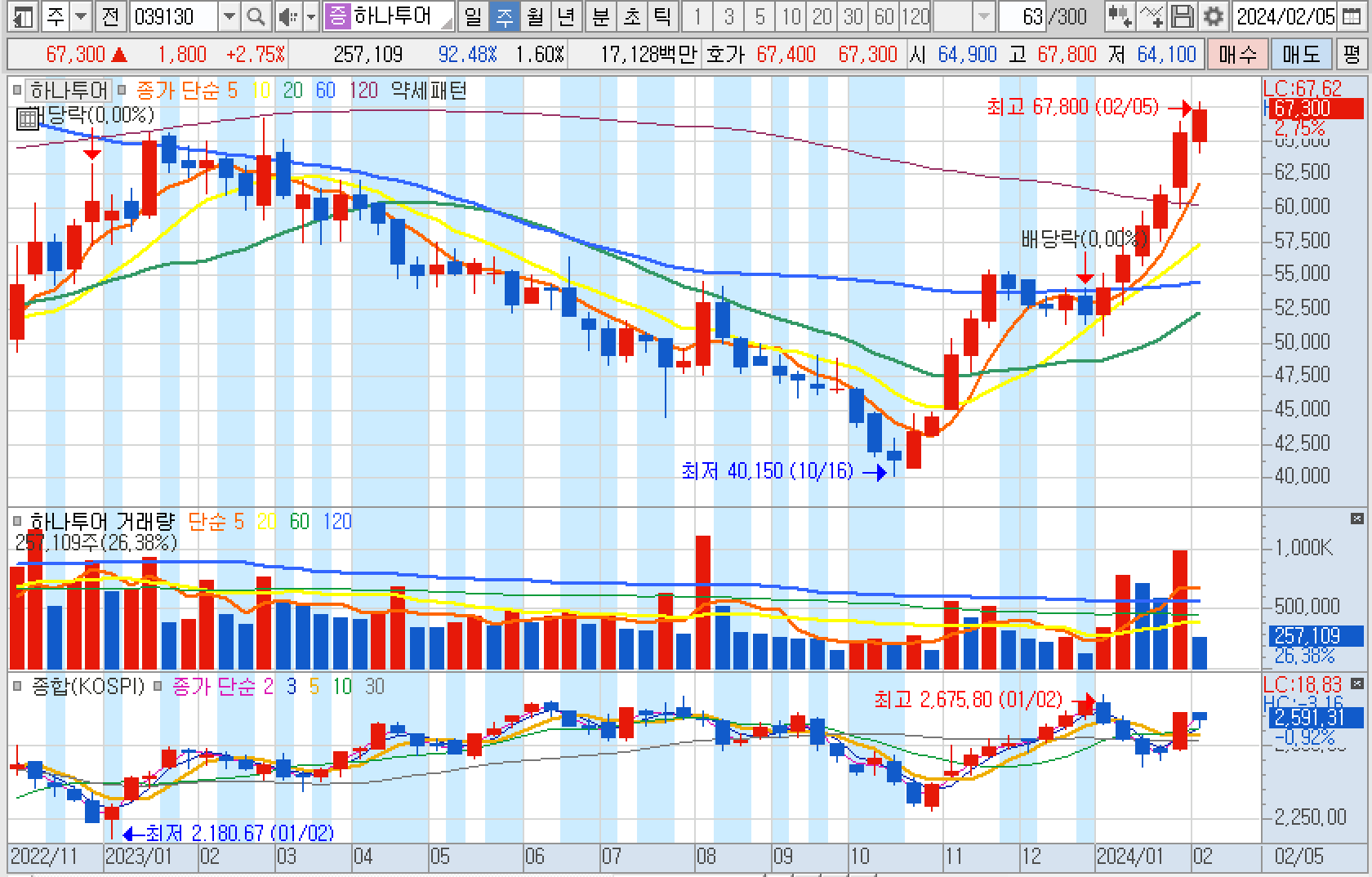The image size is (1372, 877).
Task: Choose the 10 interval button
Action: pos(791,16)
